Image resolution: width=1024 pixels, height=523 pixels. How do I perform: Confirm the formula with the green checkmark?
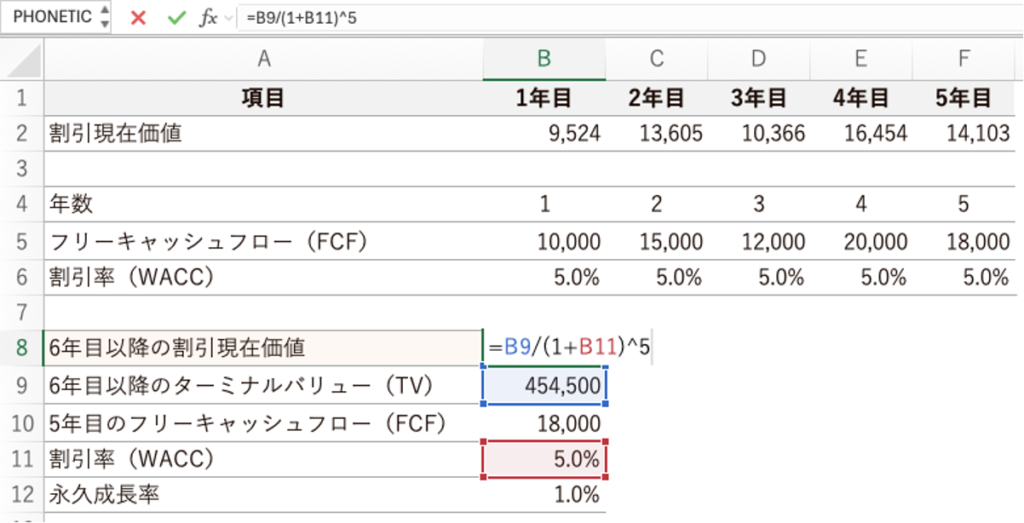click(176, 18)
